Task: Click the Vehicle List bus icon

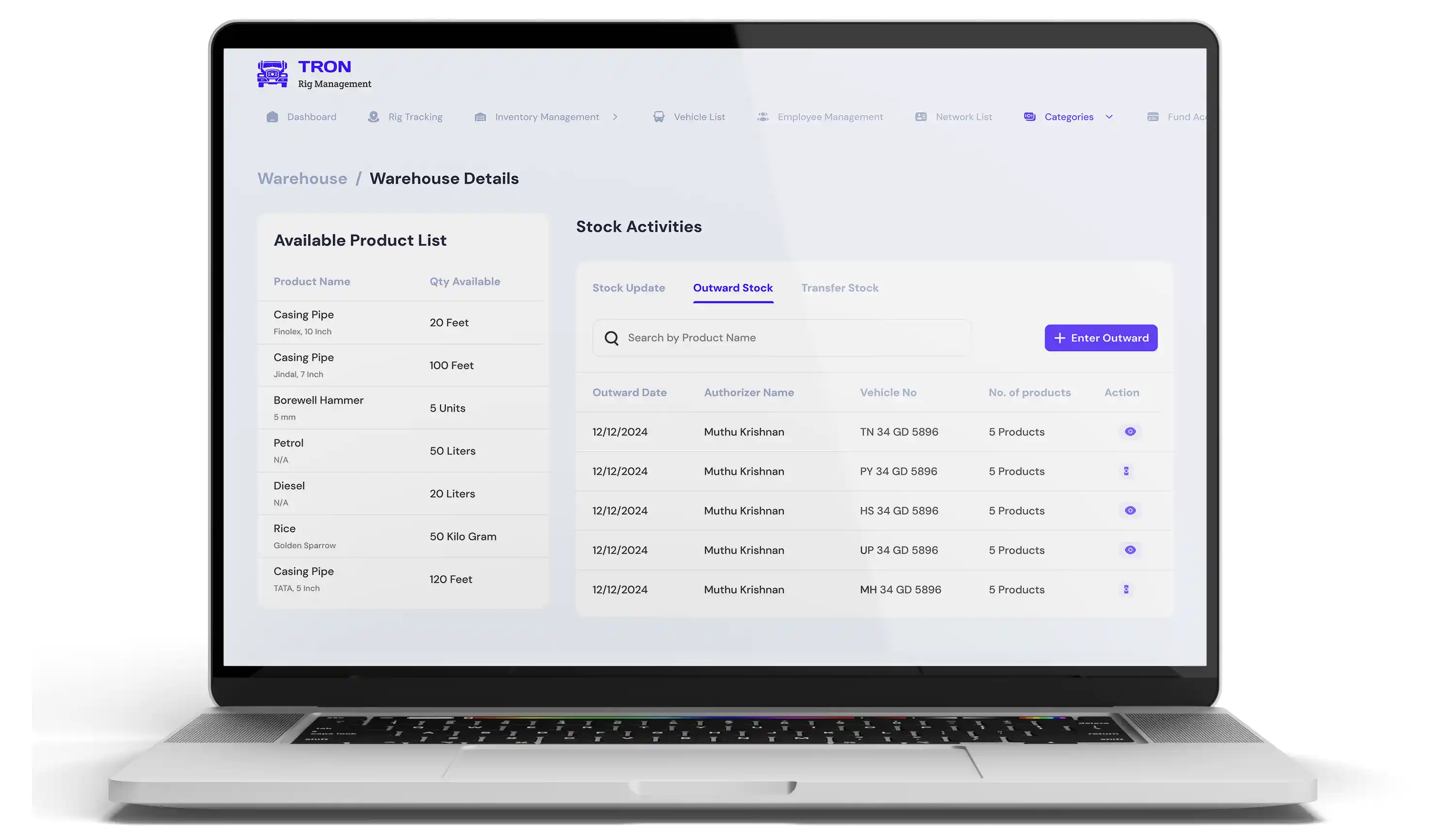Action: pos(659,117)
